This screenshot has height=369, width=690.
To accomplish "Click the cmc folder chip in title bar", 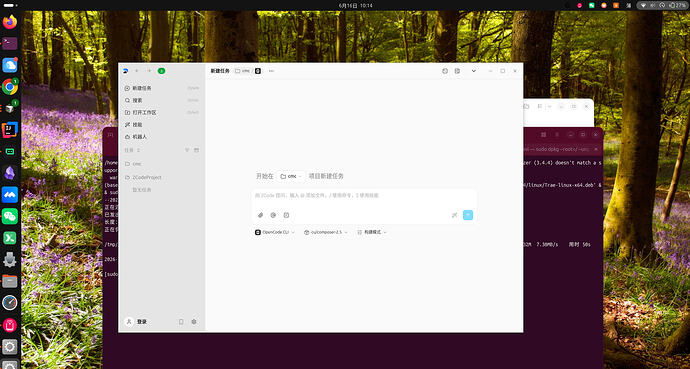I will [242, 71].
